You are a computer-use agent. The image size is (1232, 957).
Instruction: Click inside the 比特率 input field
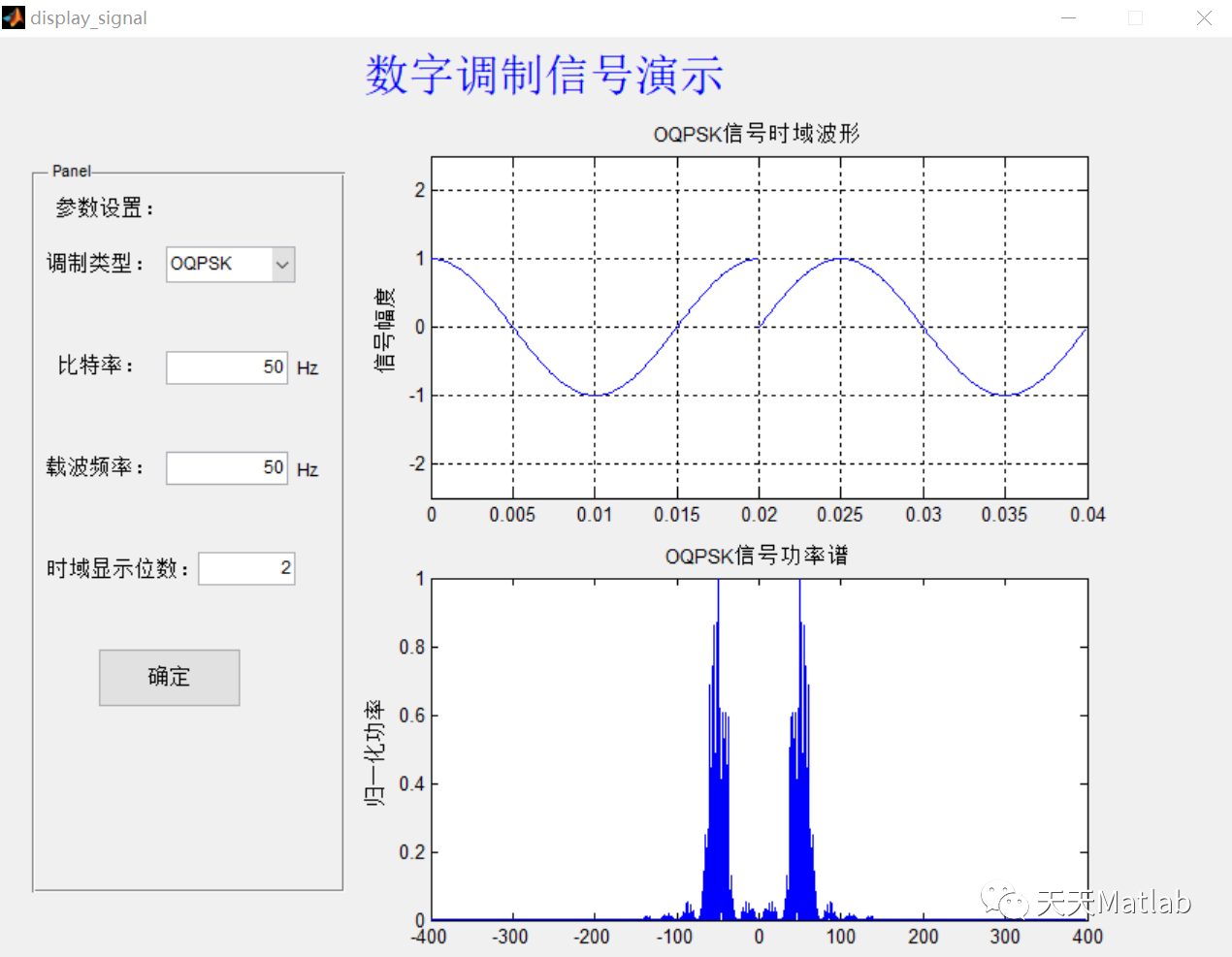227,367
